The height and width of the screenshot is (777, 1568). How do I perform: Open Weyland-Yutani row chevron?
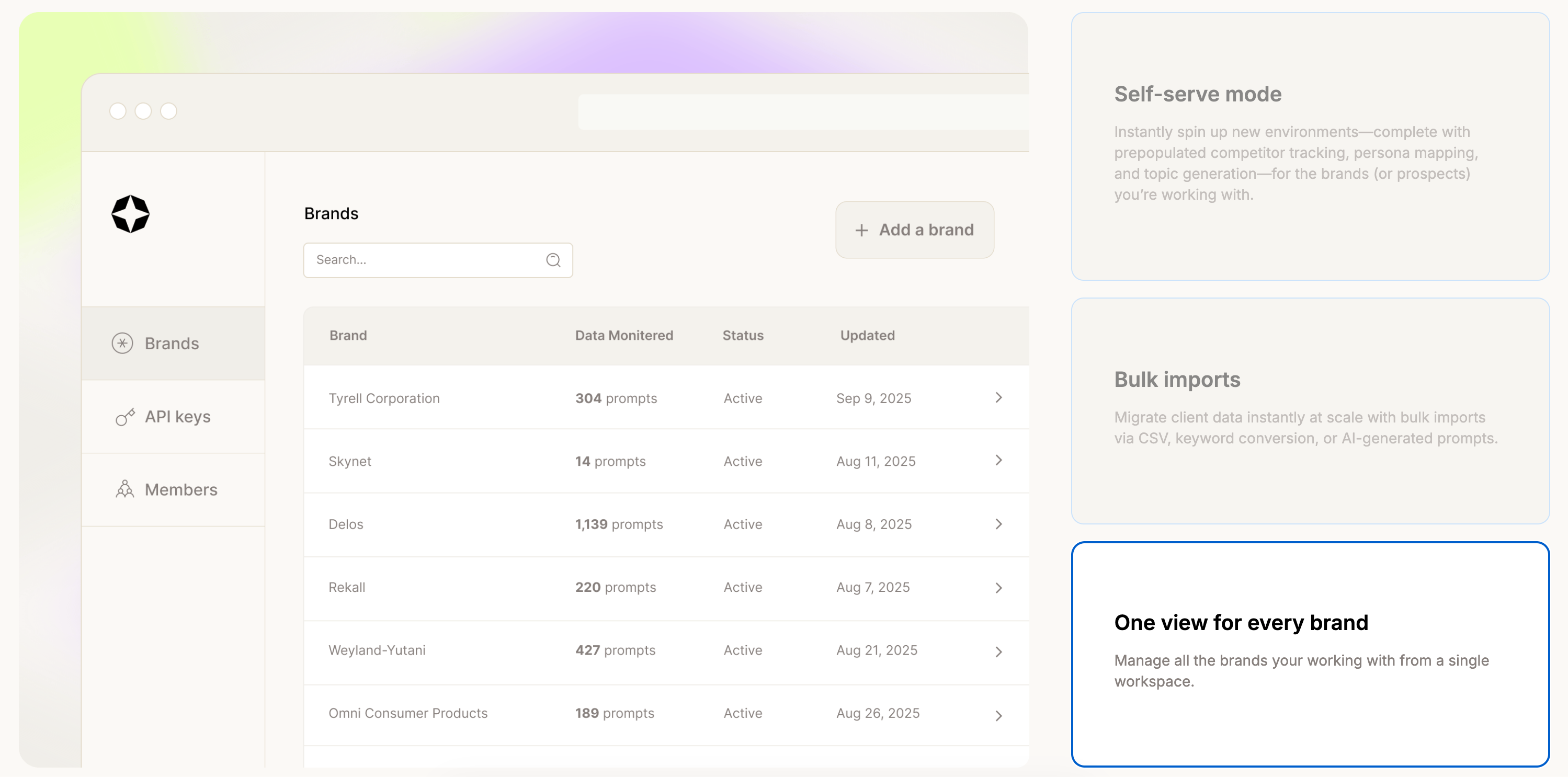click(998, 652)
